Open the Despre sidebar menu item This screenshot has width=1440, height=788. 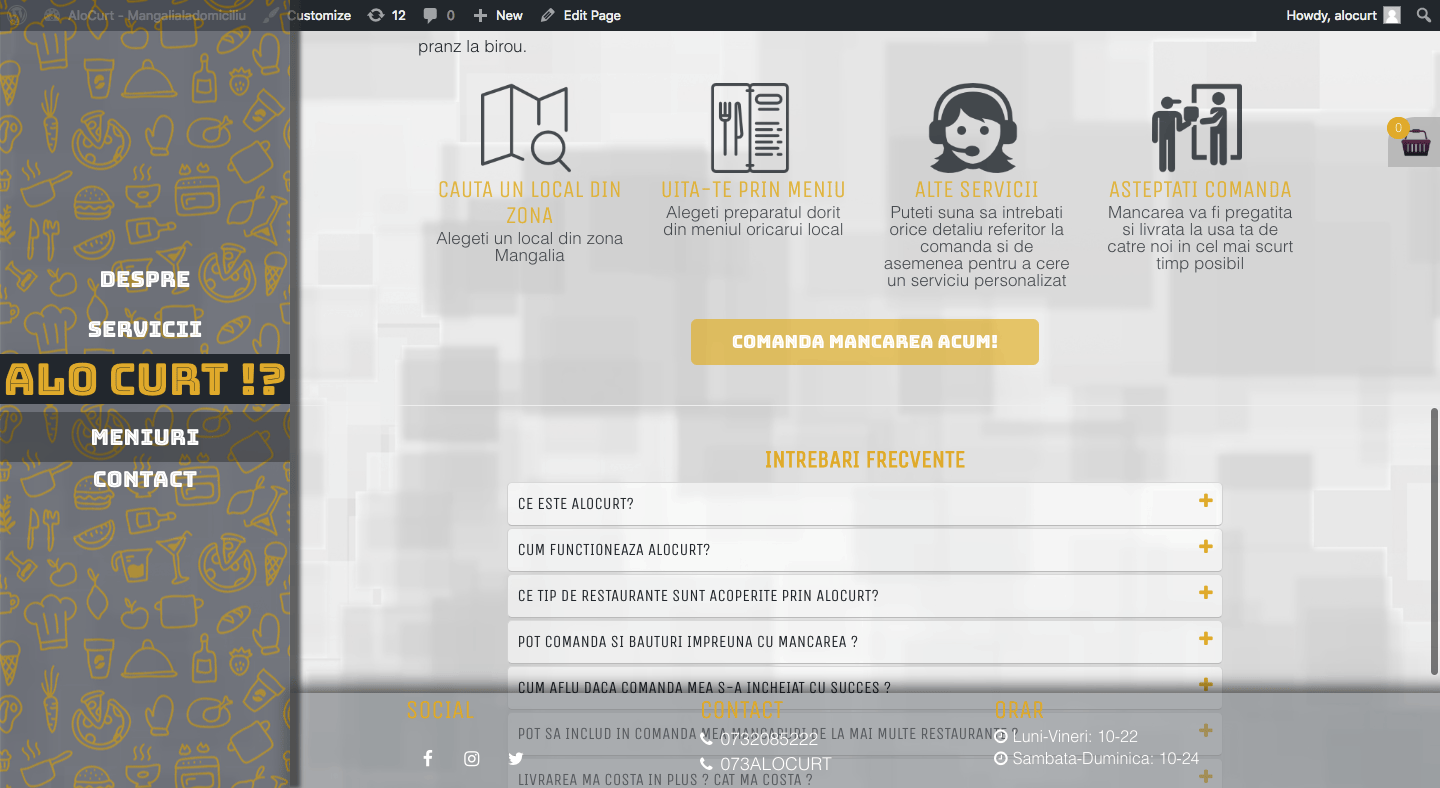(x=145, y=279)
